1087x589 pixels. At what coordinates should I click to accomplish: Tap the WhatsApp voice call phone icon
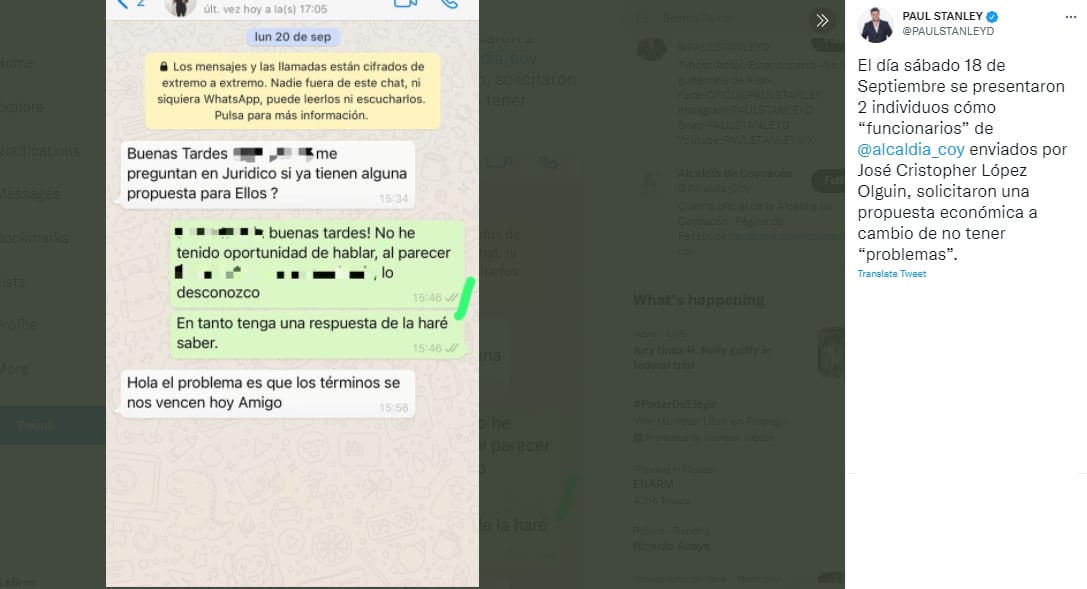448,4
